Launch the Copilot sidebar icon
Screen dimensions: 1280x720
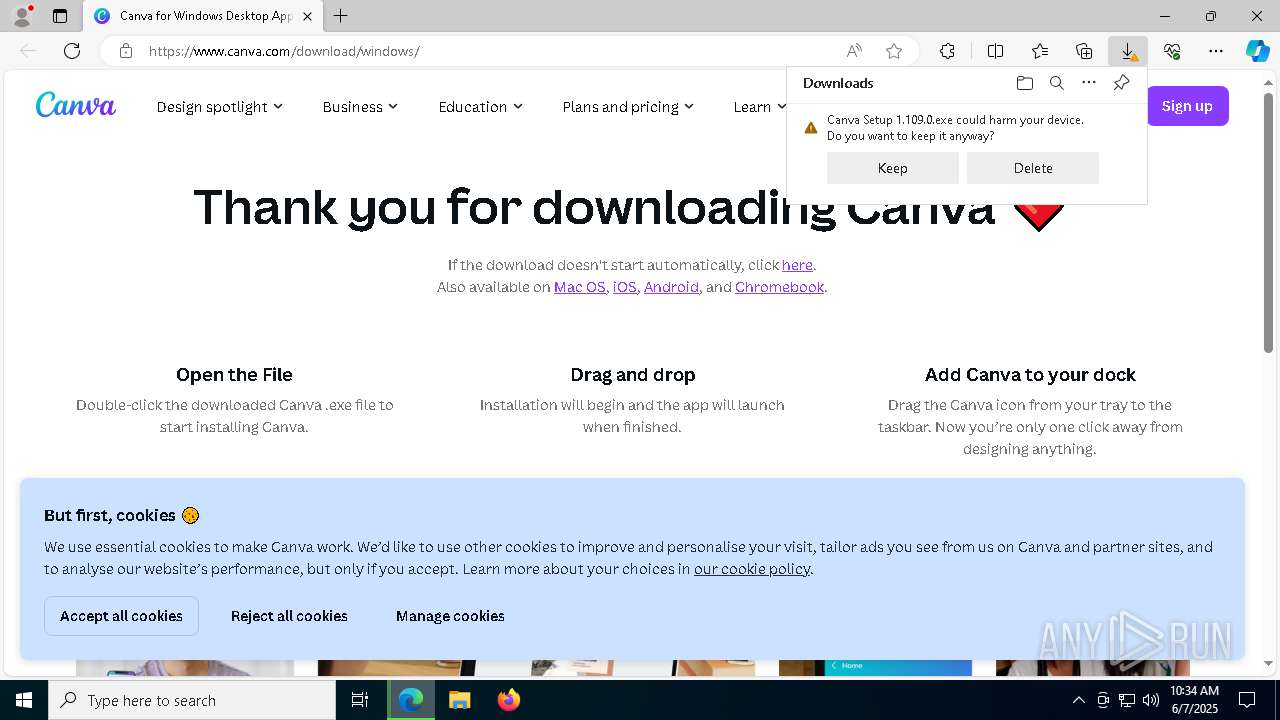pos(1258,51)
